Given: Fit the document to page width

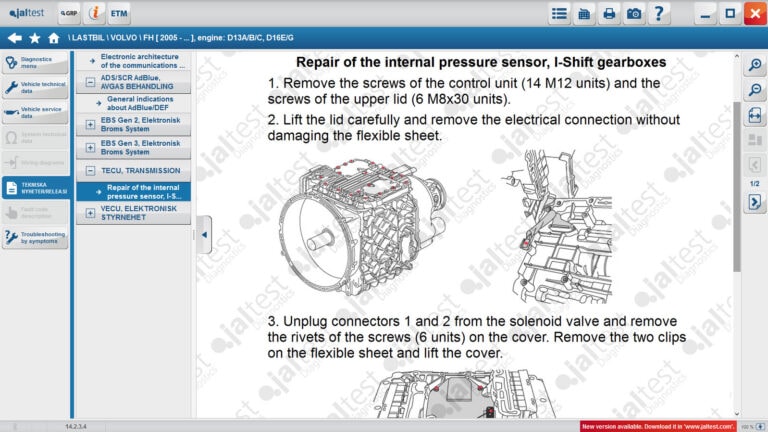Looking at the screenshot, I should pos(755,116).
